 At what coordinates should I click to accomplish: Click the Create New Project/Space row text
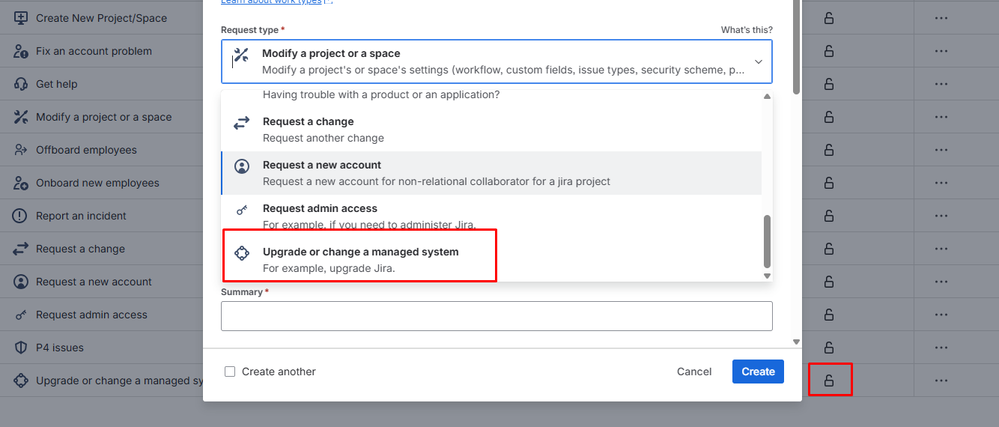[101, 18]
